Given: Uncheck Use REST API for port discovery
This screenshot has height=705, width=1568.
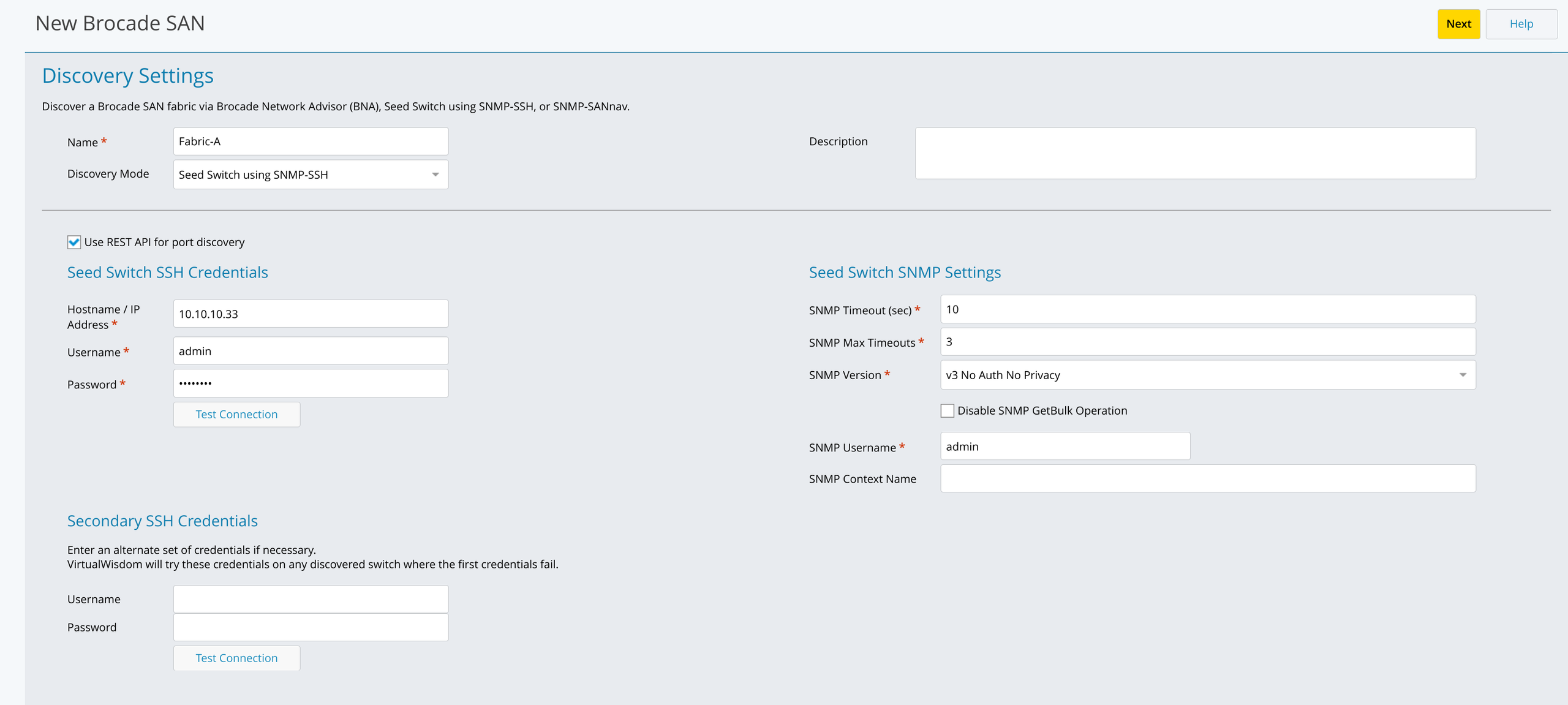Looking at the screenshot, I should [74, 242].
